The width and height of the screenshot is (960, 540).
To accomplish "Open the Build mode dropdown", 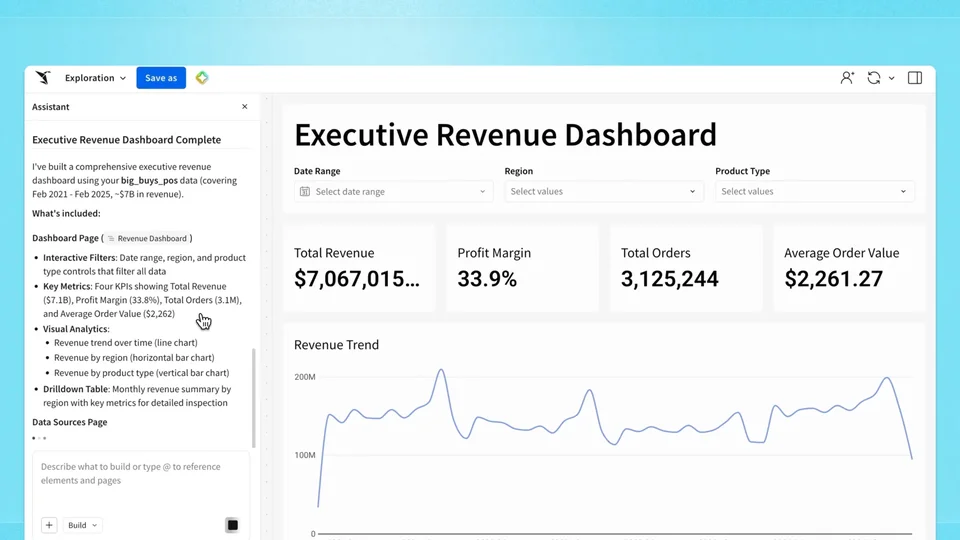I will pyautogui.click(x=82, y=525).
